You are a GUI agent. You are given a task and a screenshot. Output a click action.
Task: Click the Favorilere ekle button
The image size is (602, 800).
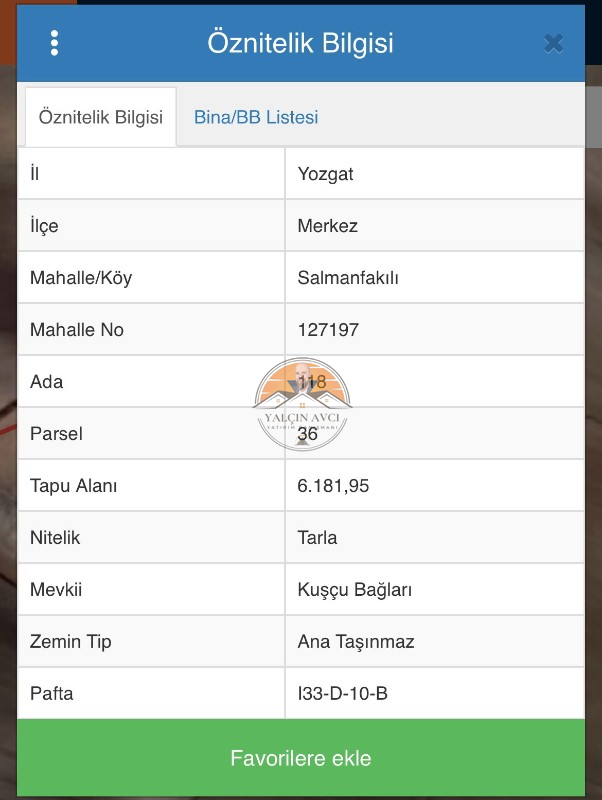(x=301, y=758)
